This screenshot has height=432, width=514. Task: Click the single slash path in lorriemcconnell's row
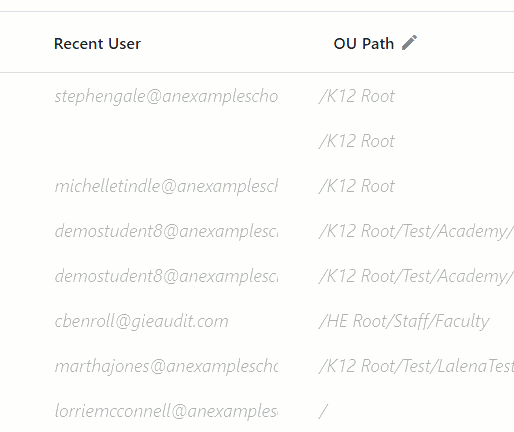coord(323,411)
